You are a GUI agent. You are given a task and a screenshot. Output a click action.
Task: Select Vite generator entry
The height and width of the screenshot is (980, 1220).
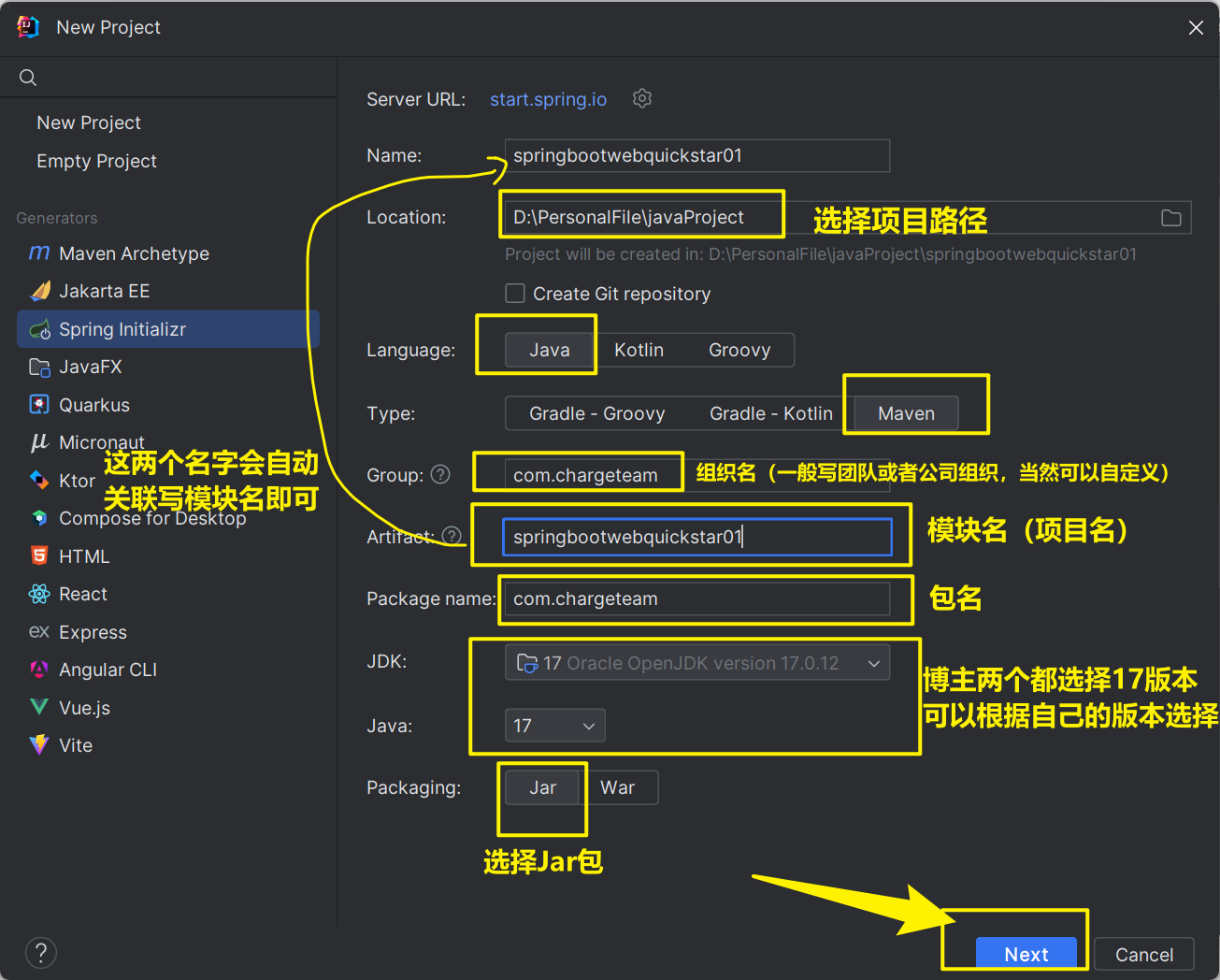(76, 745)
